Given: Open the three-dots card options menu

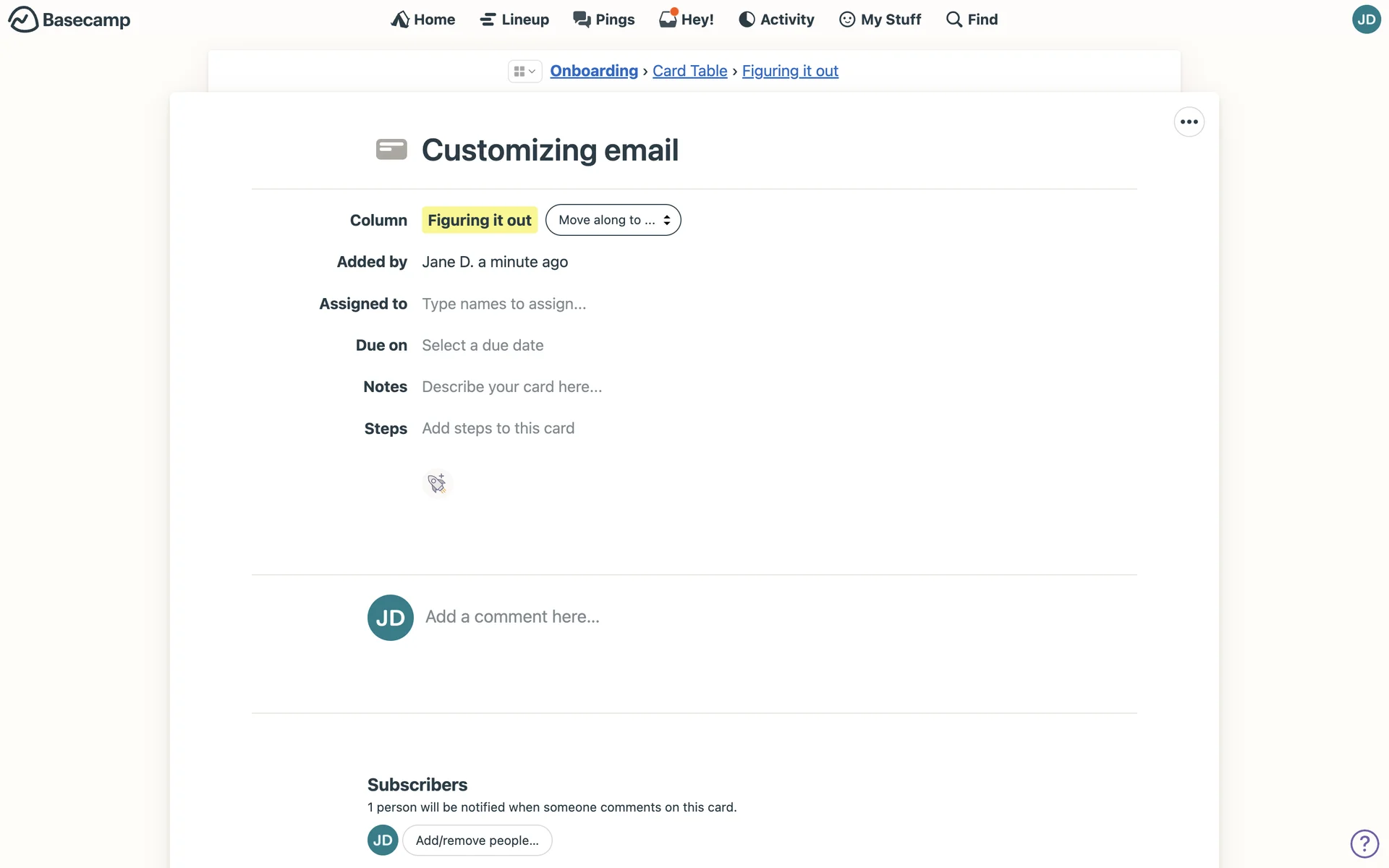Looking at the screenshot, I should point(1189,122).
